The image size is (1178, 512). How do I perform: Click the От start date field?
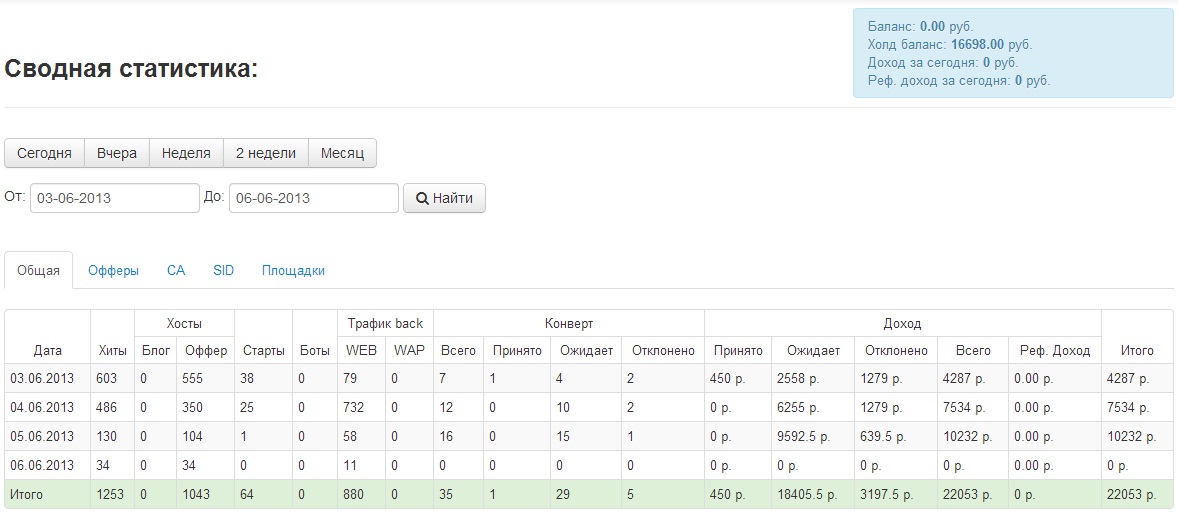click(x=114, y=198)
